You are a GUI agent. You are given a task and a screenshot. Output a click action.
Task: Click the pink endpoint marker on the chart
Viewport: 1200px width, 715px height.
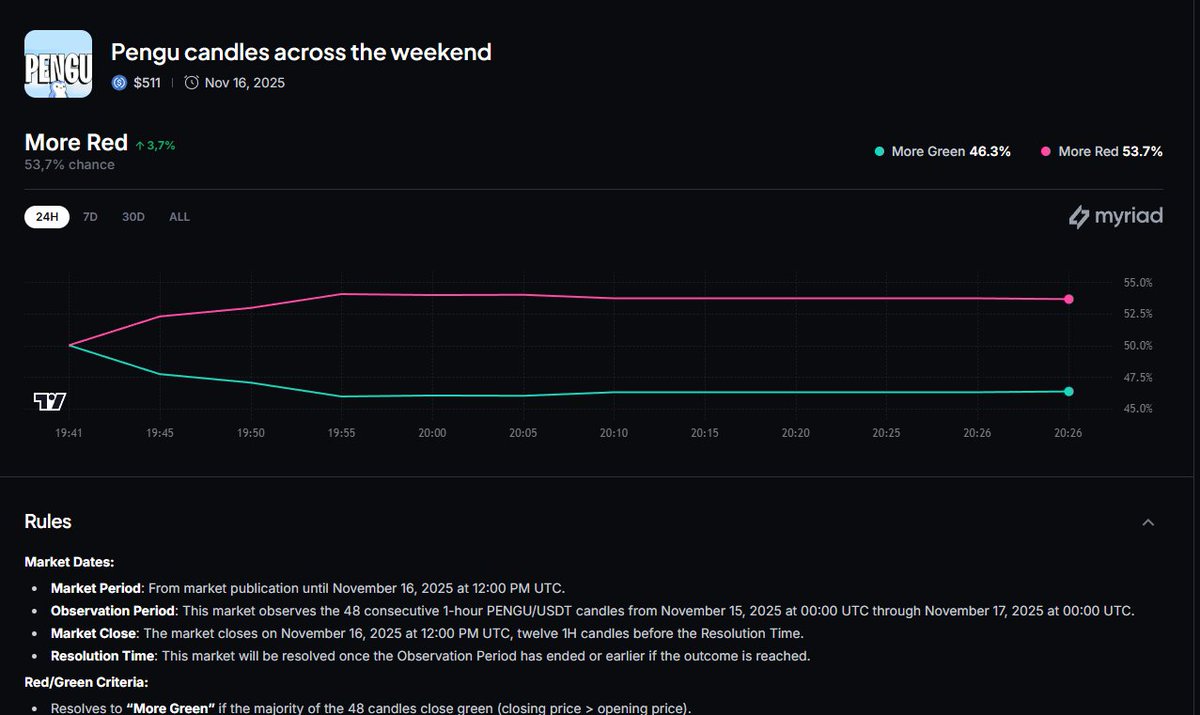(1069, 299)
